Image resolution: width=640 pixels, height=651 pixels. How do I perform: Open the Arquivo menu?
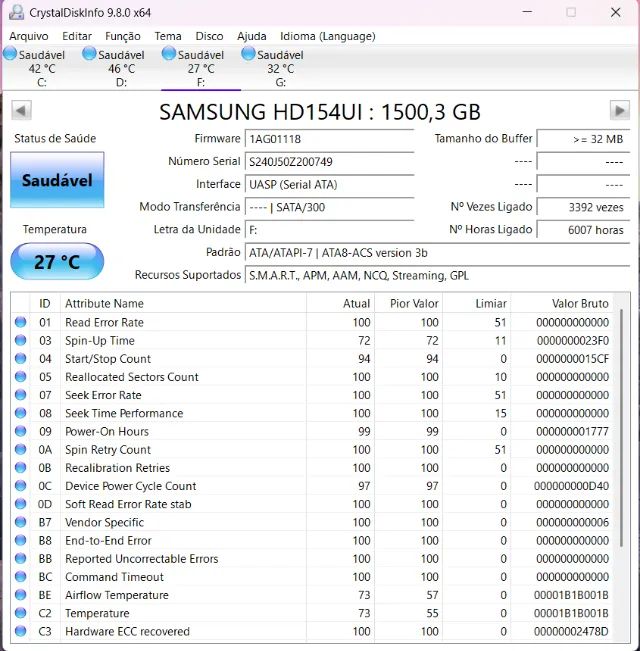tap(29, 37)
